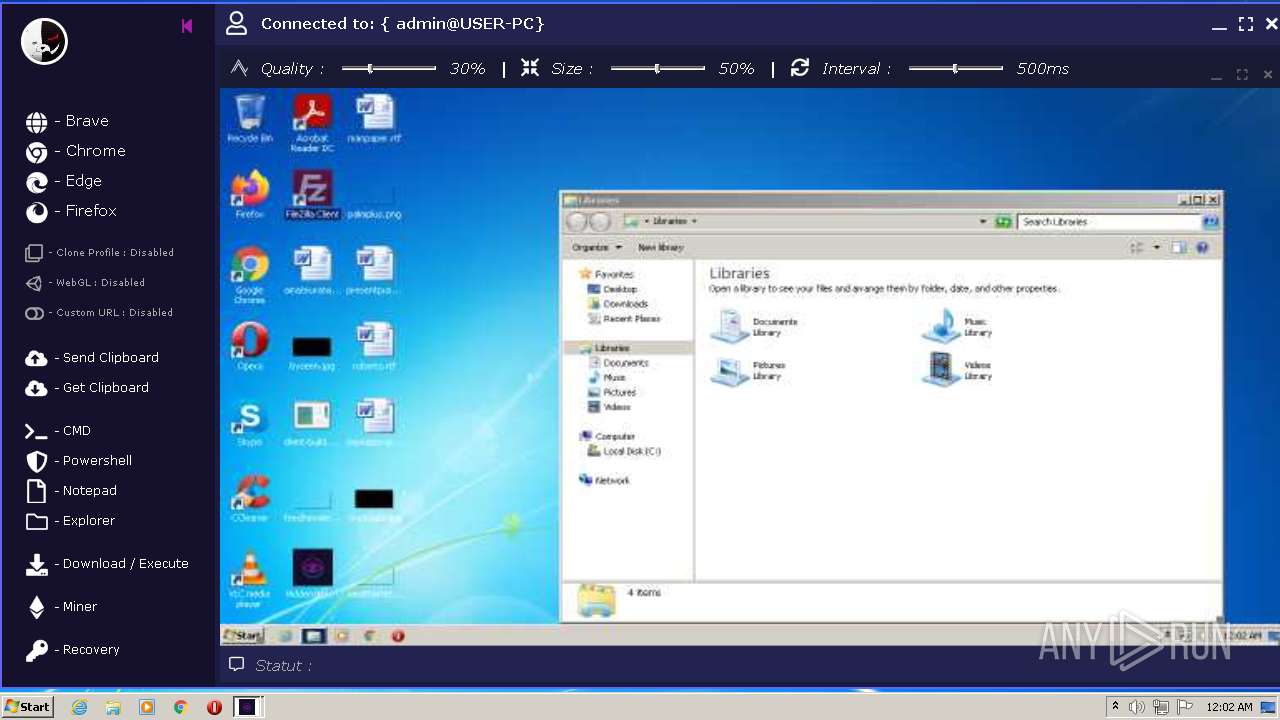Image resolution: width=1280 pixels, height=720 pixels.
Task: Toggle Custom URL option
Action: coord(99,313)
